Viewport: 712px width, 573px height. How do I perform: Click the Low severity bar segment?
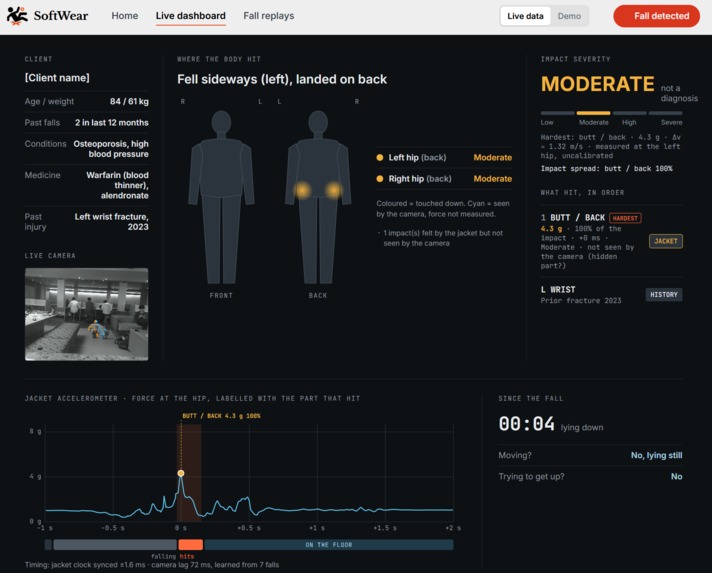click(557, 113)
